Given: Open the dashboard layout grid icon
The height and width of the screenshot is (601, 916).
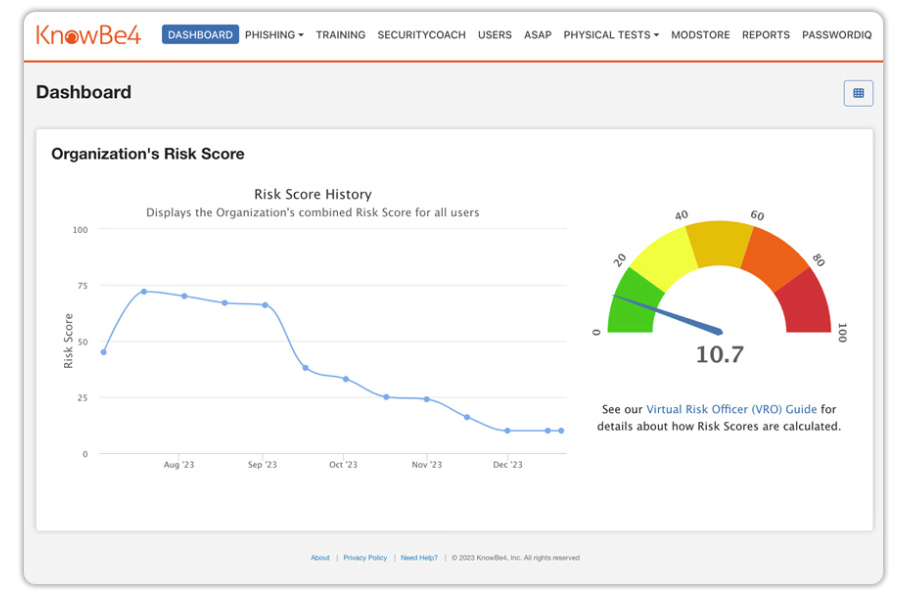Looking at the screenshot, I should click(857, 92).
